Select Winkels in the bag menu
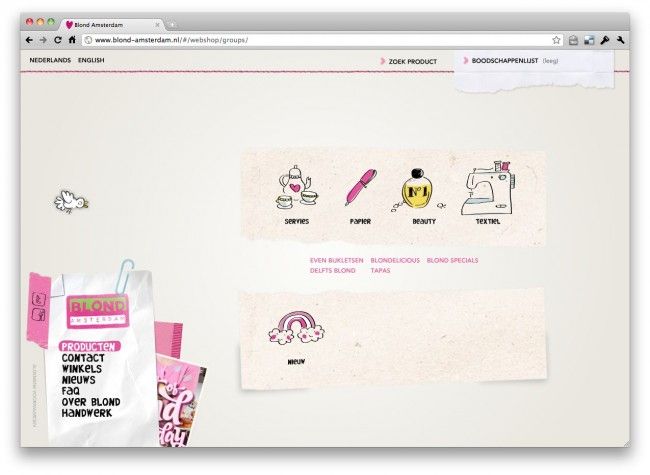 [x=82, y=368]
